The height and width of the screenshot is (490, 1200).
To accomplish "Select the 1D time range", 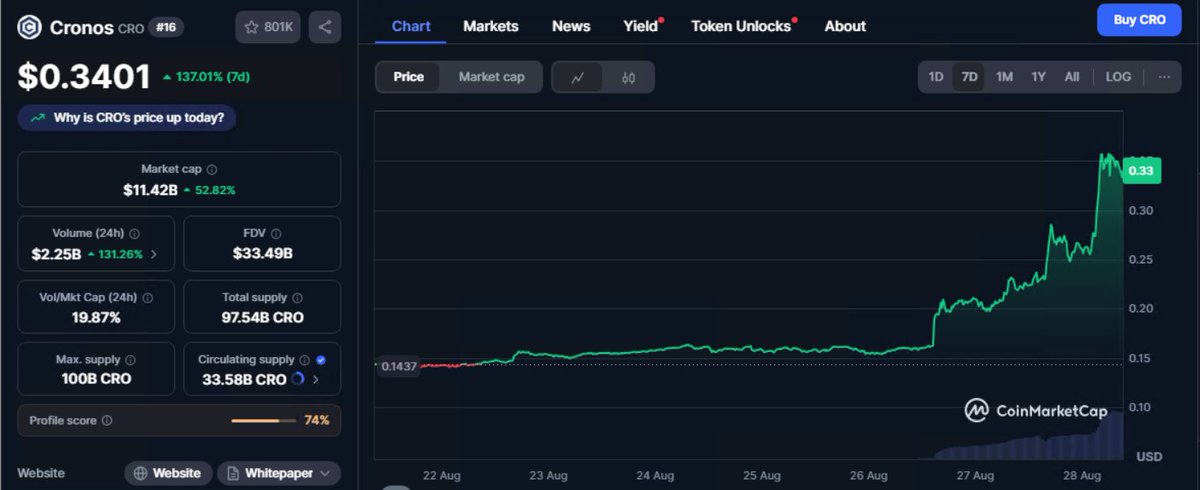I will [x=935, y=77].
